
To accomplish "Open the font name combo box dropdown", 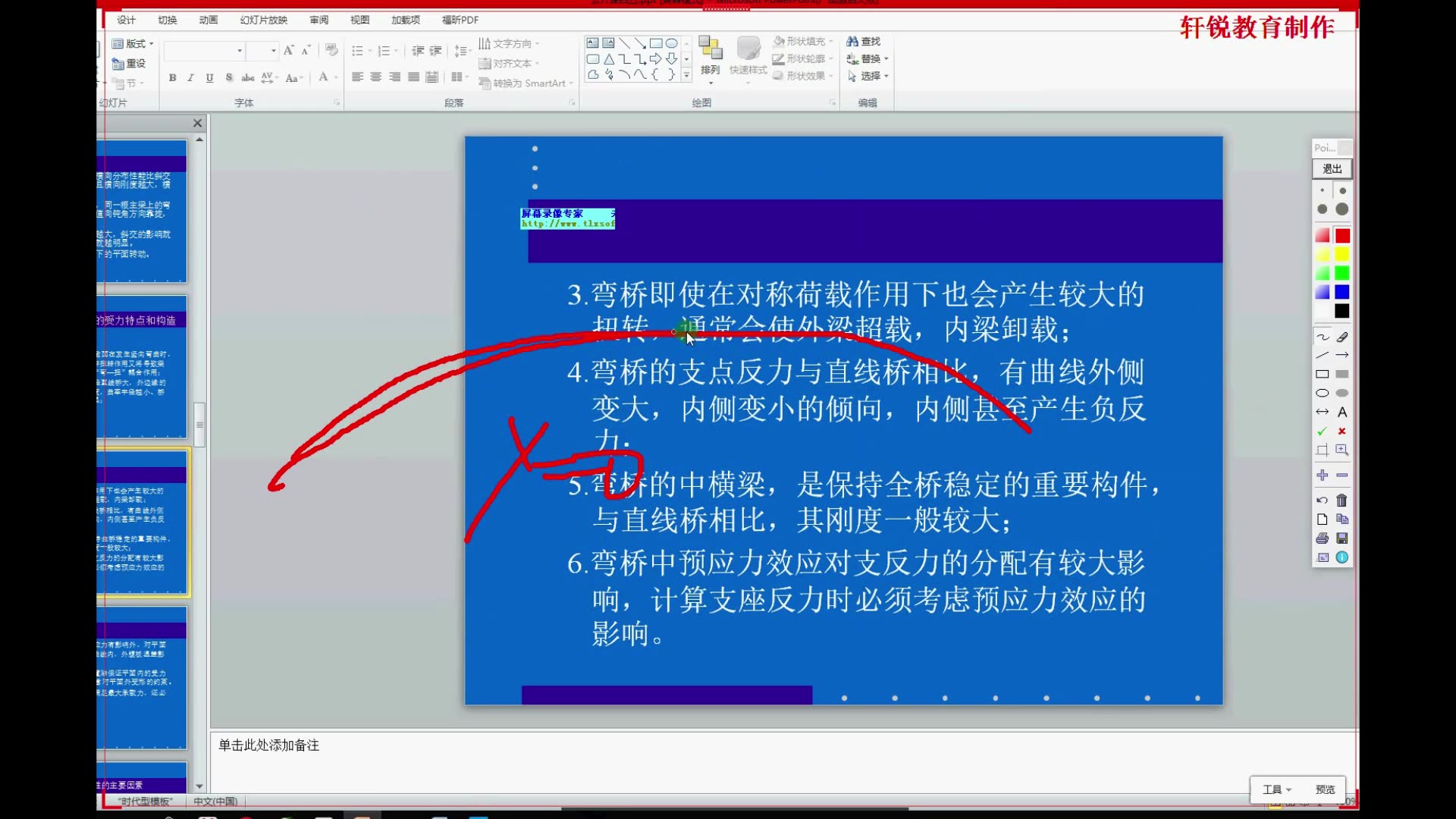I will (240, 51).
